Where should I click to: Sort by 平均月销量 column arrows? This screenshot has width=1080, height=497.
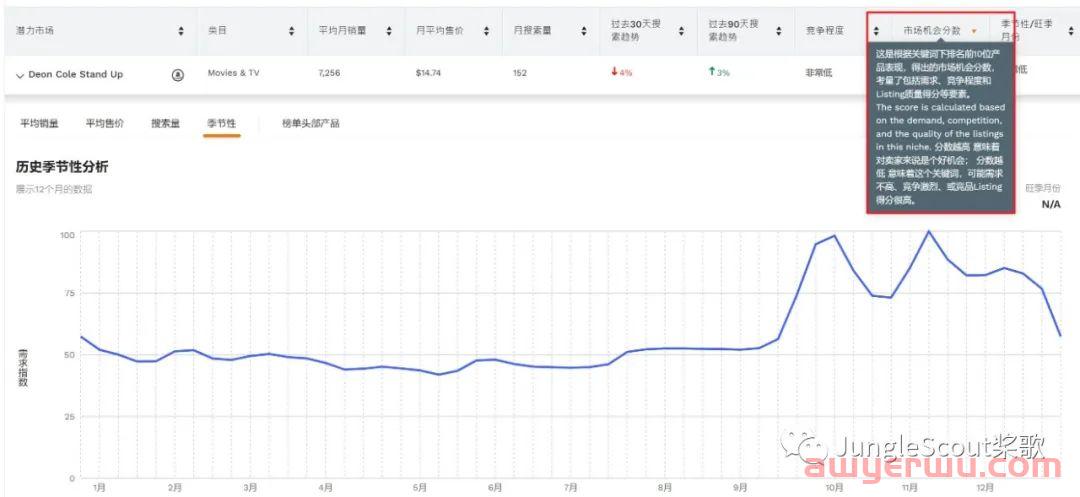[389, 31]
